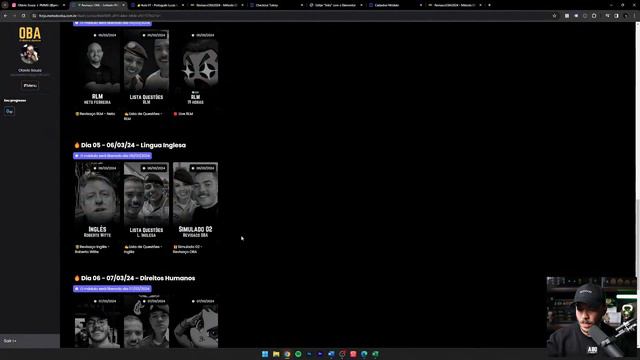Viewport: 640px width, 360px height.
Task: Click the Lista de Questões - RLM link
Action: (143, 116)
